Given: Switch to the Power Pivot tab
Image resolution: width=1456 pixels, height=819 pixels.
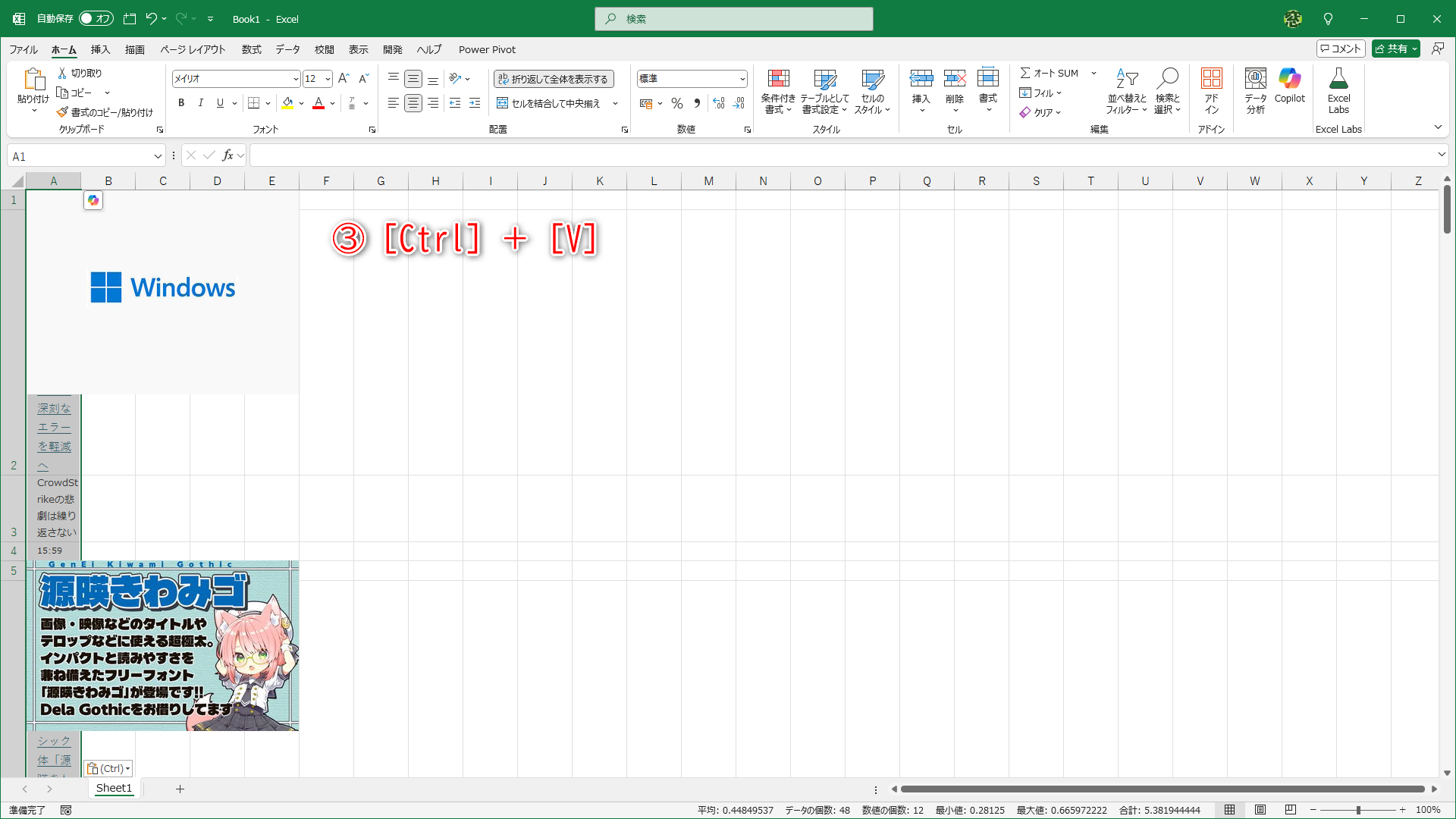Looking at the screenshot, I should point(487,49).
